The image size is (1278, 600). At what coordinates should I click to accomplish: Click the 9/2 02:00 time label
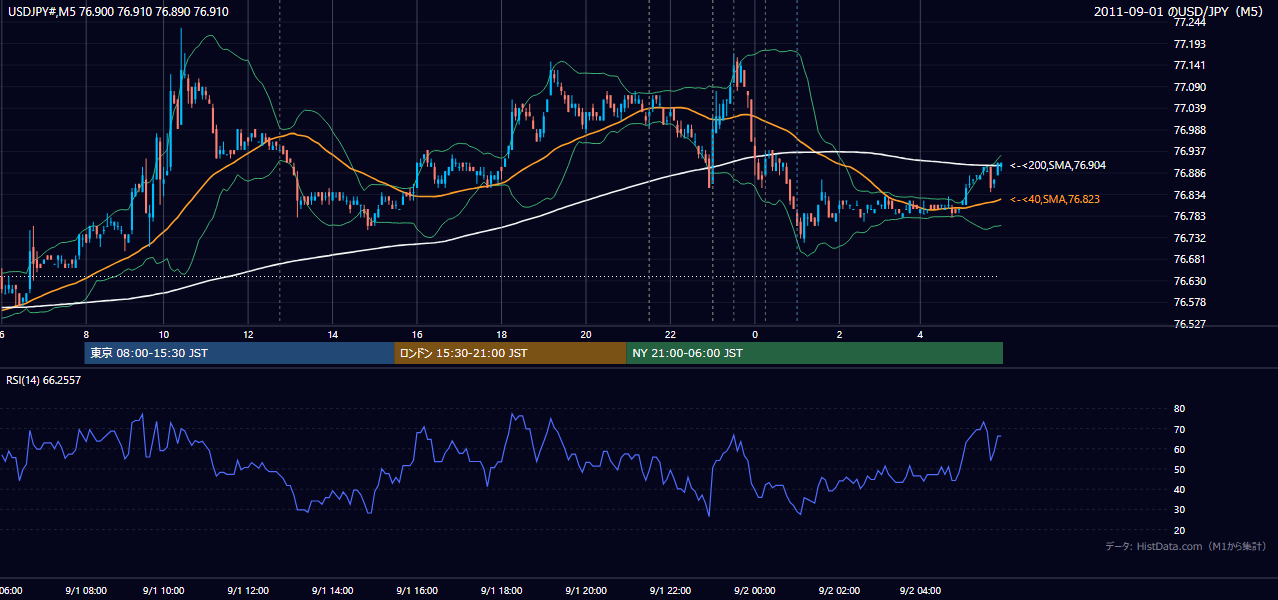838,591
